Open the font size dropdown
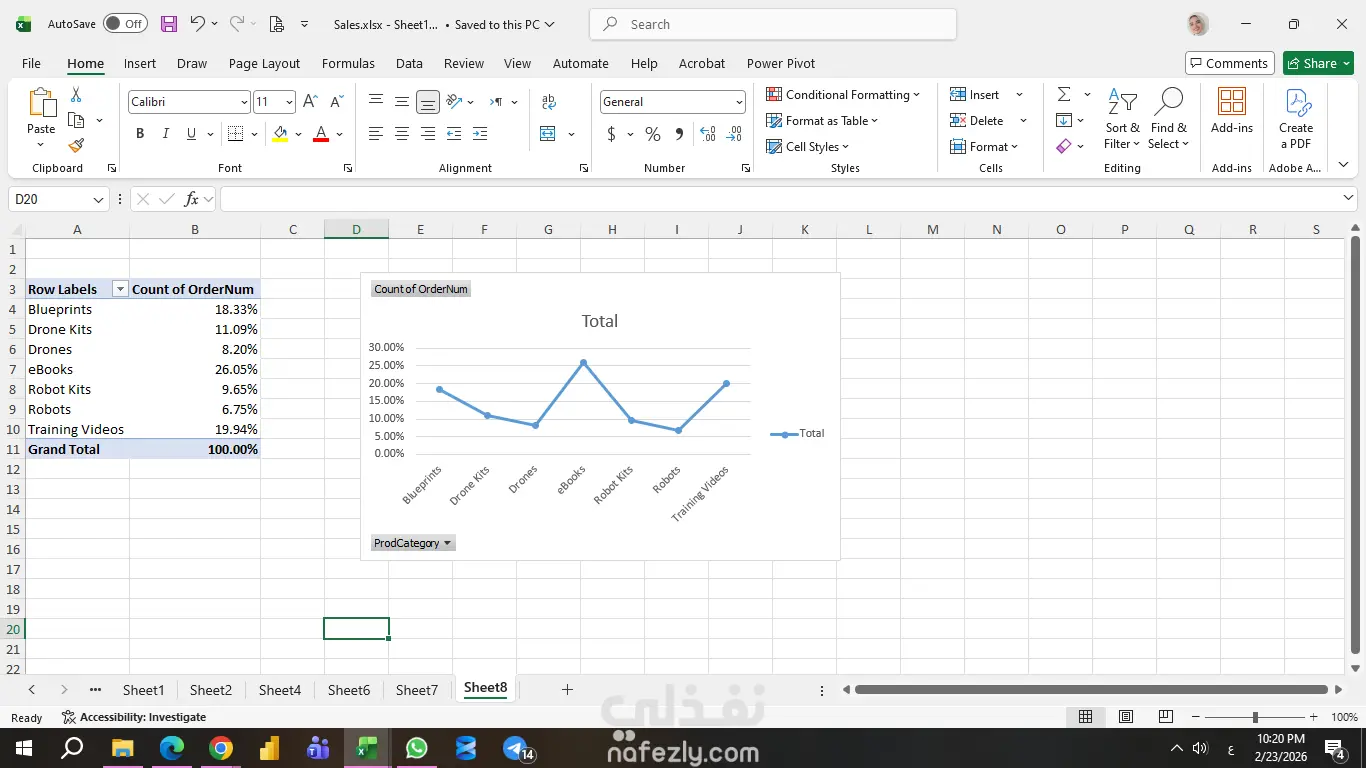 click(289, 102)
